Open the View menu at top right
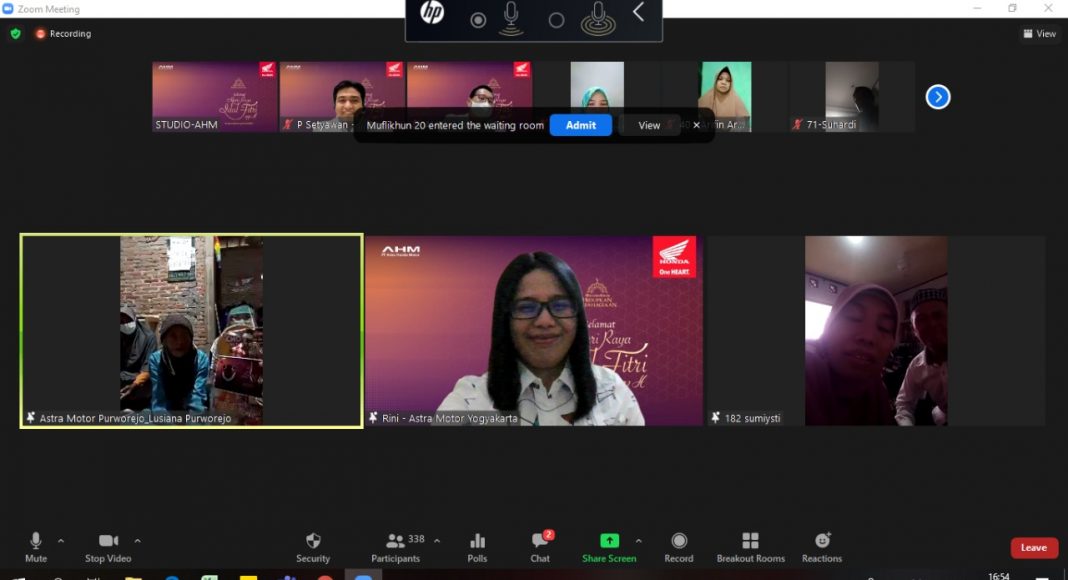 (1040, 34)
